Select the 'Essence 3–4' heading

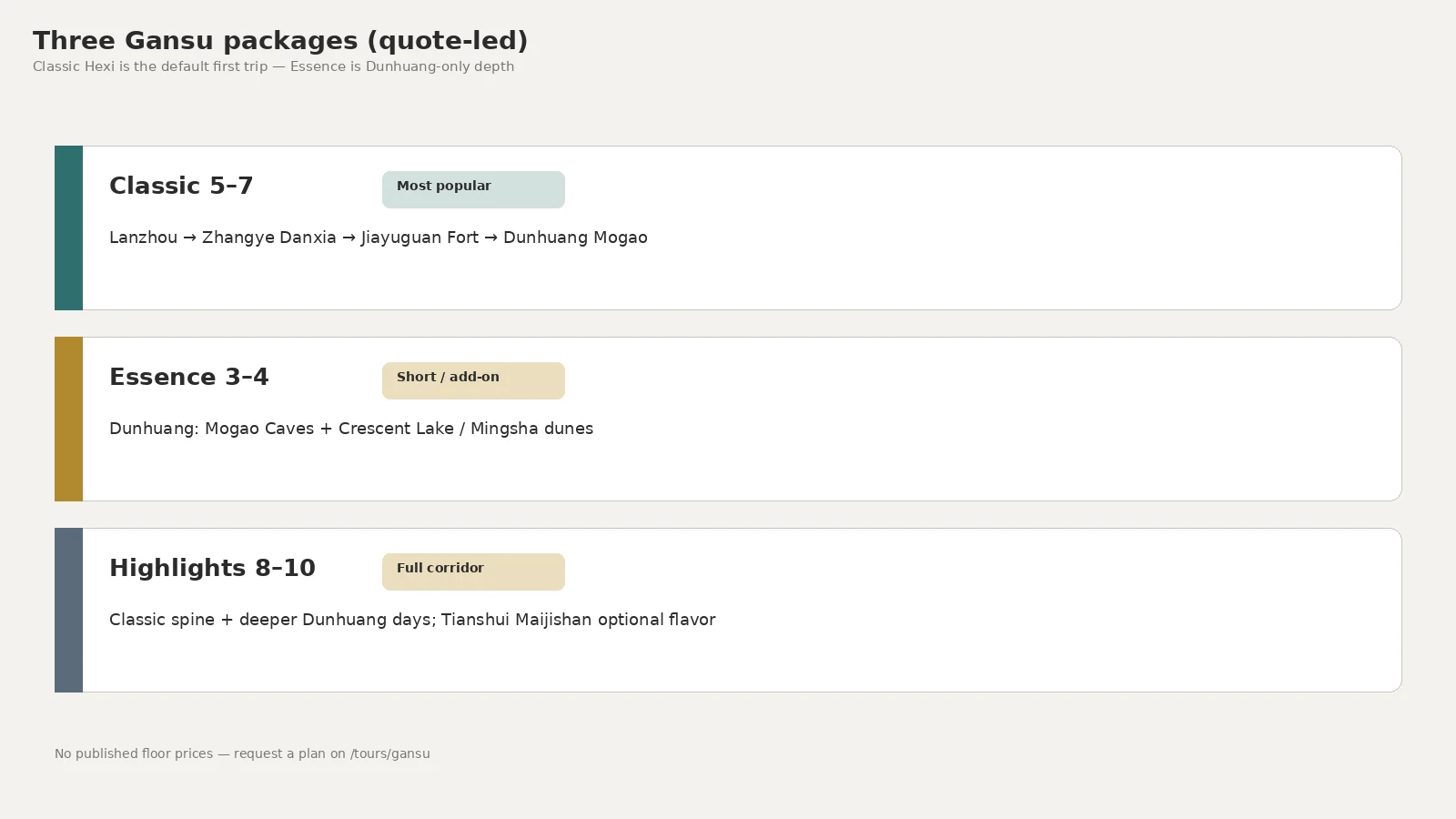pyautogui.click(x=189, y=377)
